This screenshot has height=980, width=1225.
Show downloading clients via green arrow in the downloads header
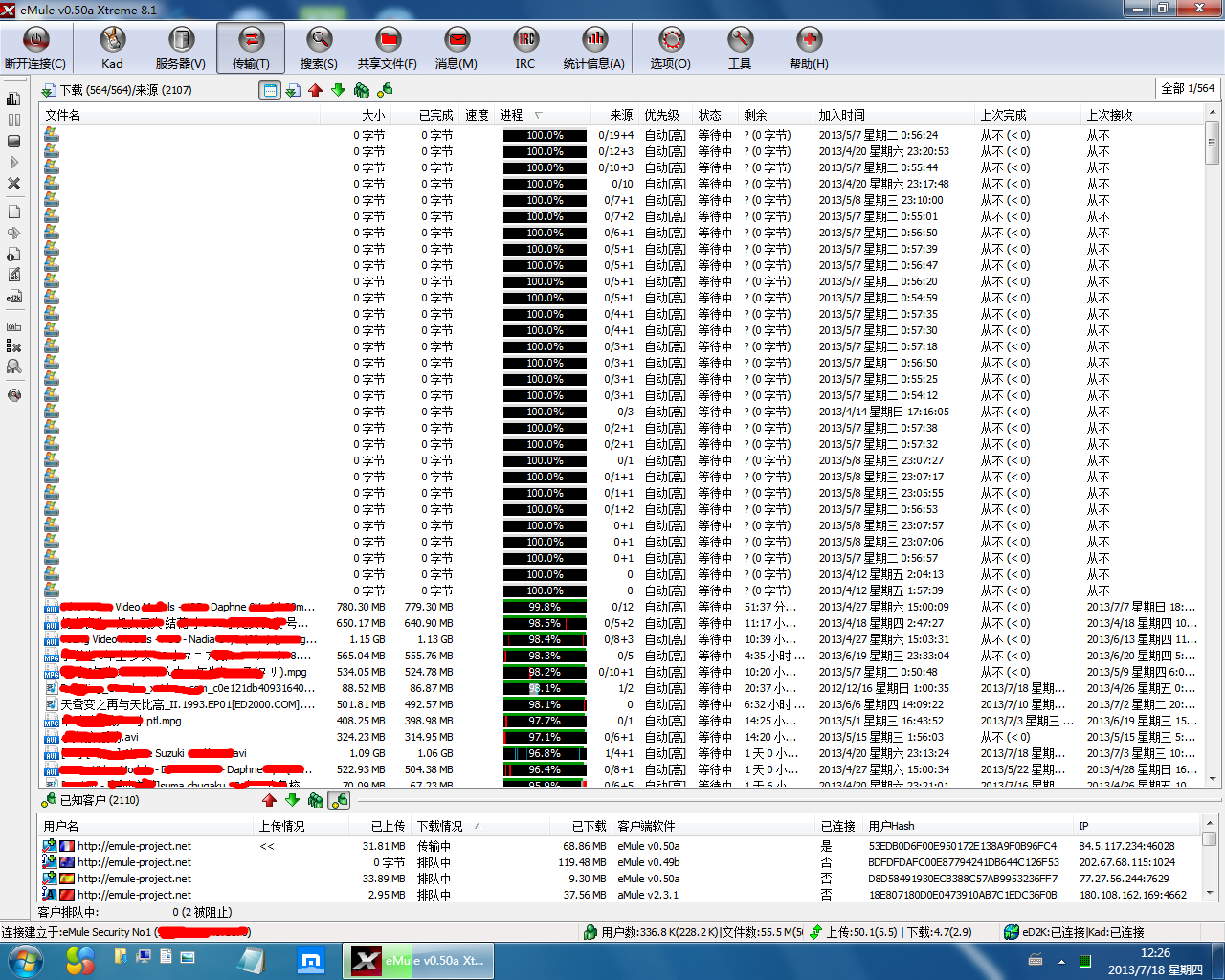pos(339,90)
